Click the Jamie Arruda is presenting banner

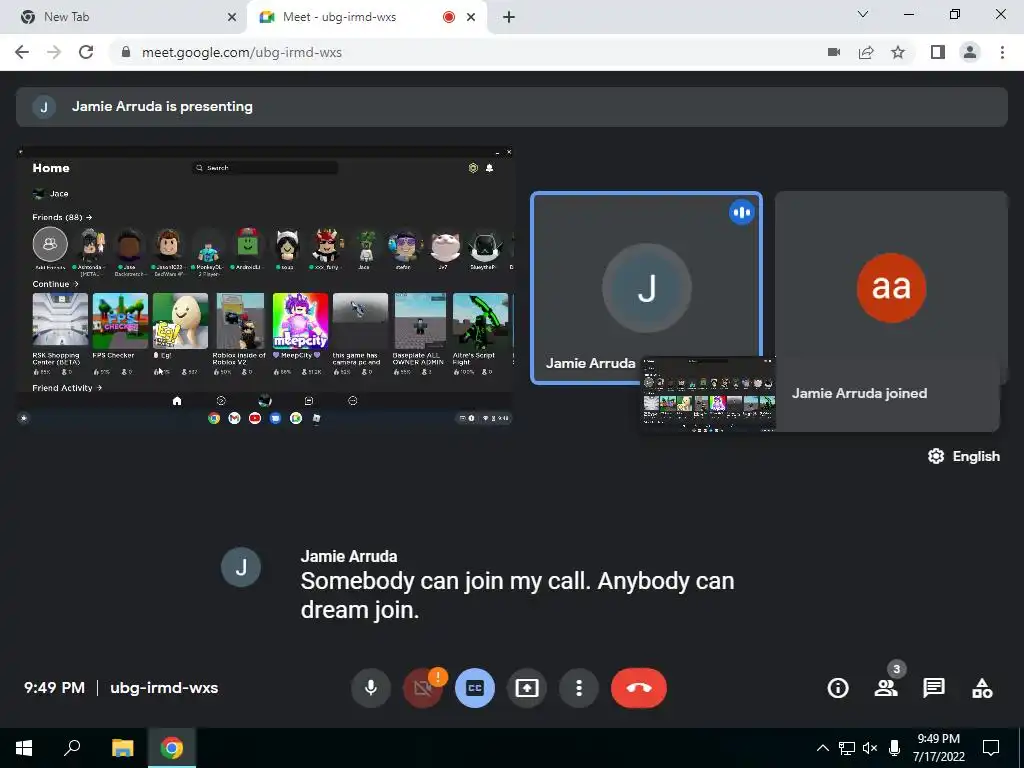(x=511, y=106)
